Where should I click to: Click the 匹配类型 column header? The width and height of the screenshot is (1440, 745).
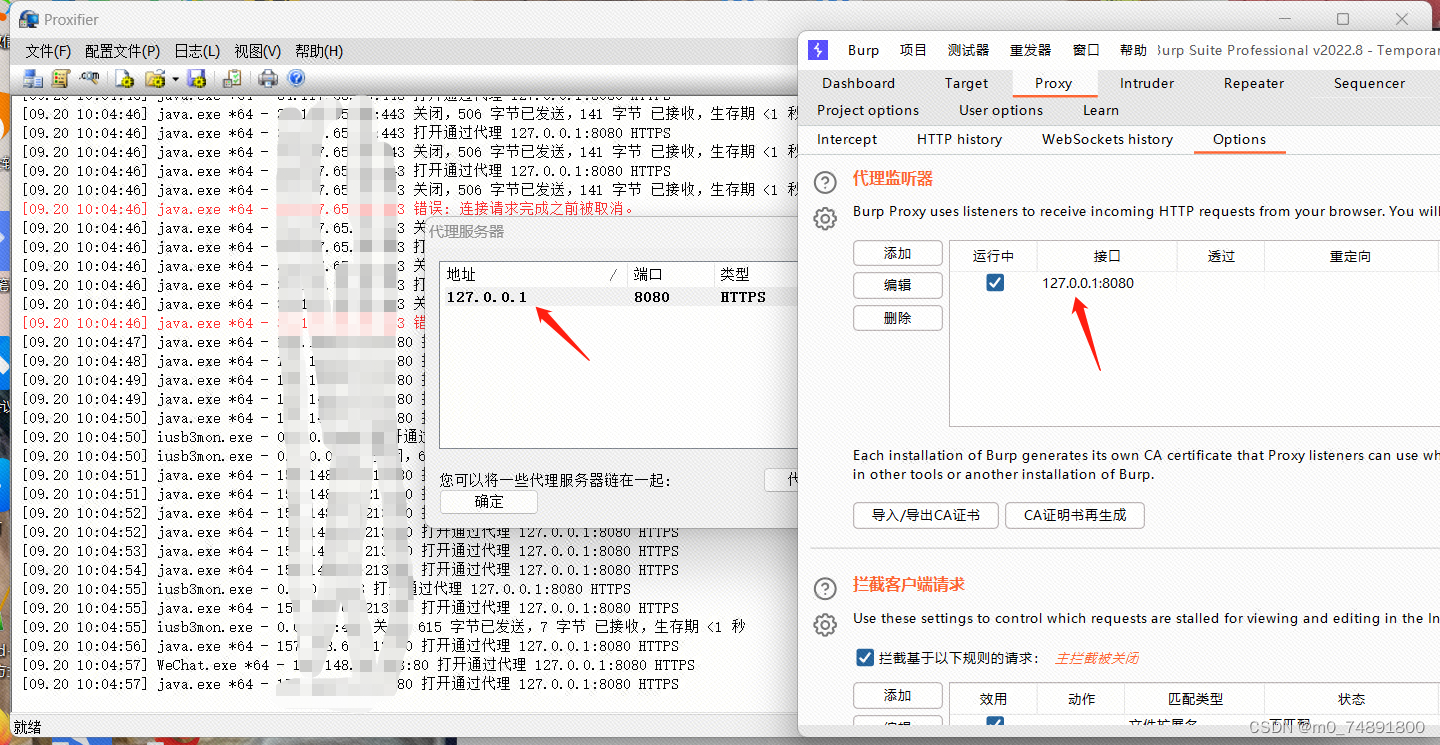[1195, 699]
